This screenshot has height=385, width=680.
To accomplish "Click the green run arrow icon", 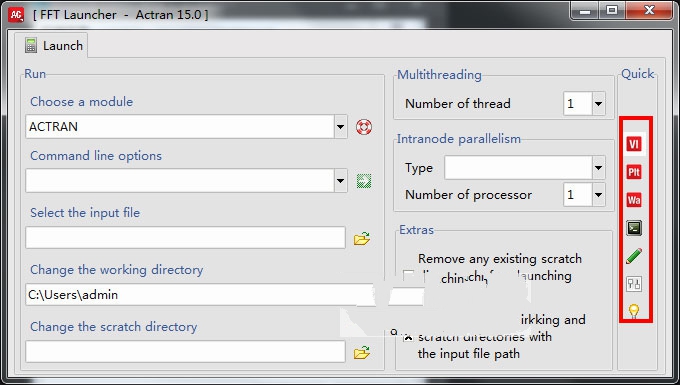I will tap(363, 181).
